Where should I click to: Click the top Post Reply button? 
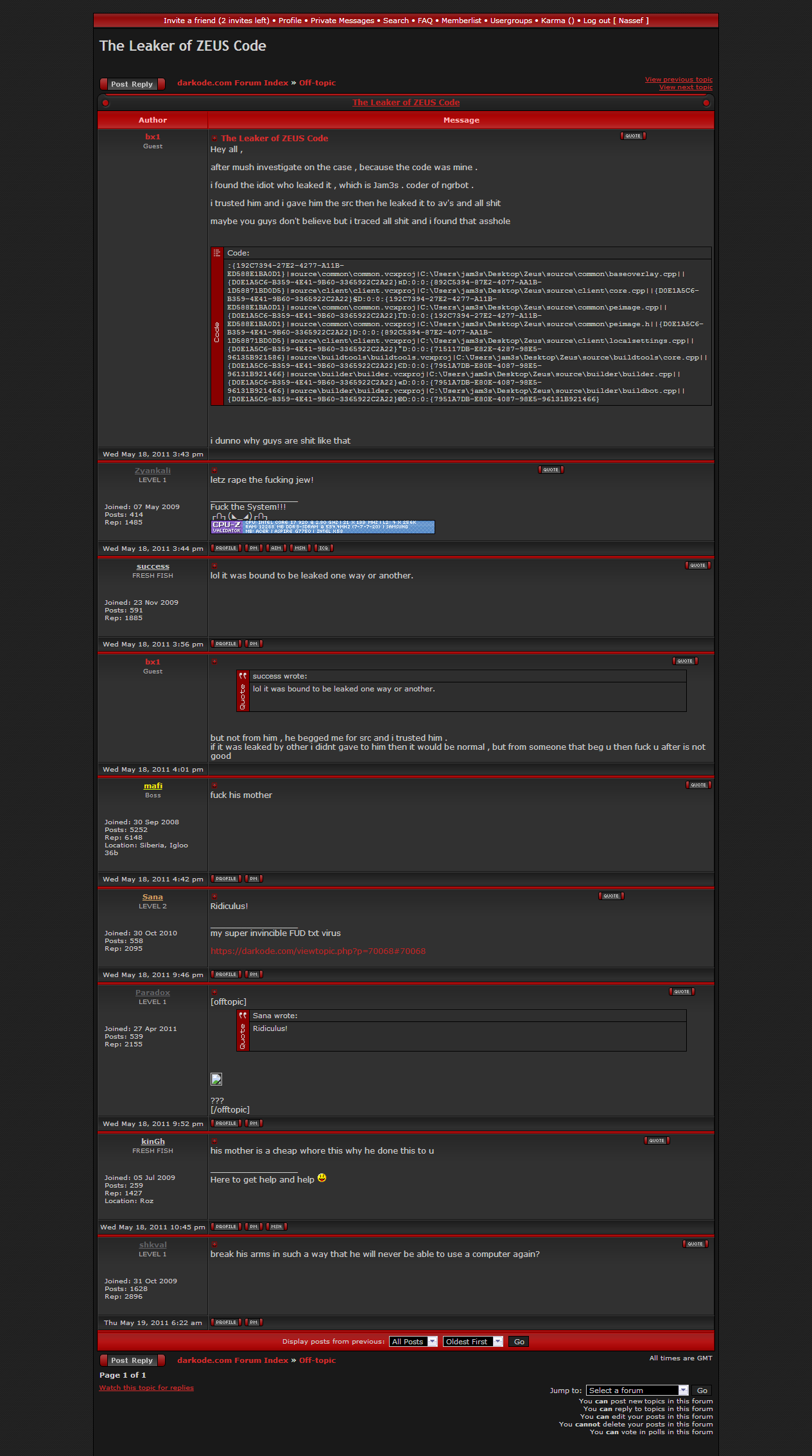[132, 84]
